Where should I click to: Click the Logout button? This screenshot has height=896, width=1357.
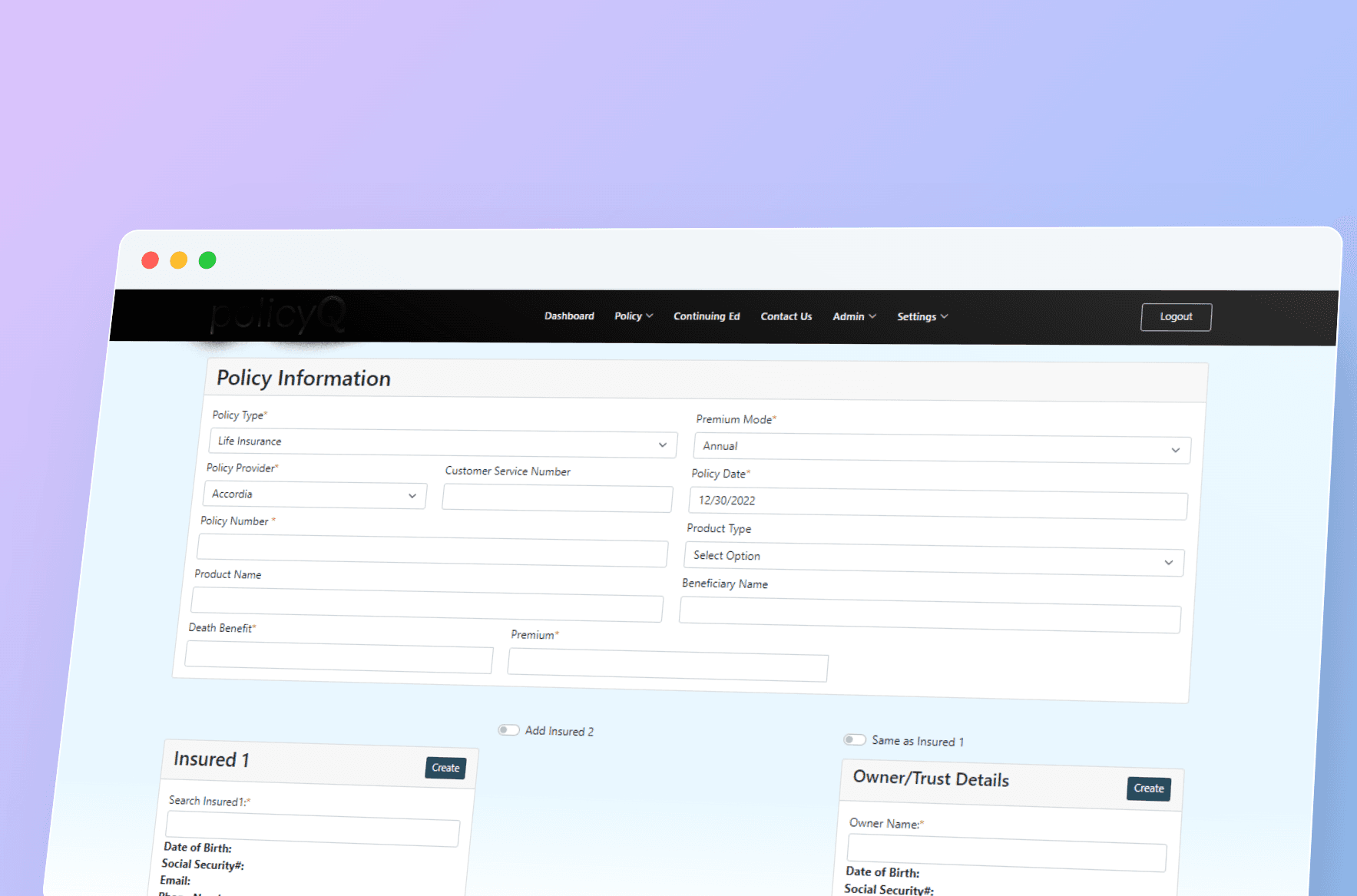pyautogui.click(x=1176, y=317)
